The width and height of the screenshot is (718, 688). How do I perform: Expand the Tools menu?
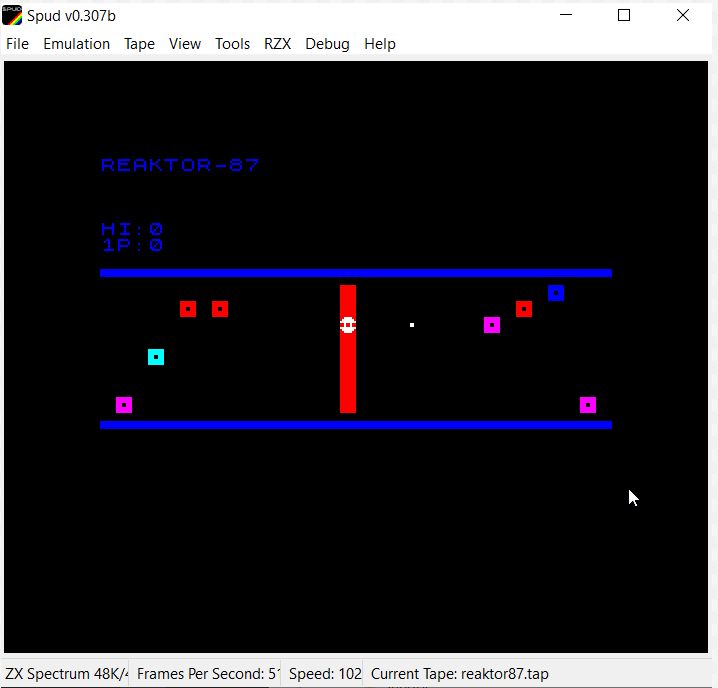pyautogui.click(x=233, y=44)
